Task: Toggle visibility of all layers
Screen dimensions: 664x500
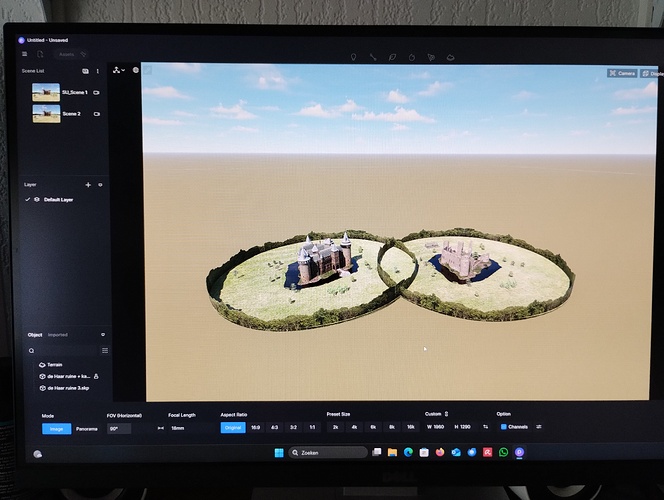Action: point(100,185)
